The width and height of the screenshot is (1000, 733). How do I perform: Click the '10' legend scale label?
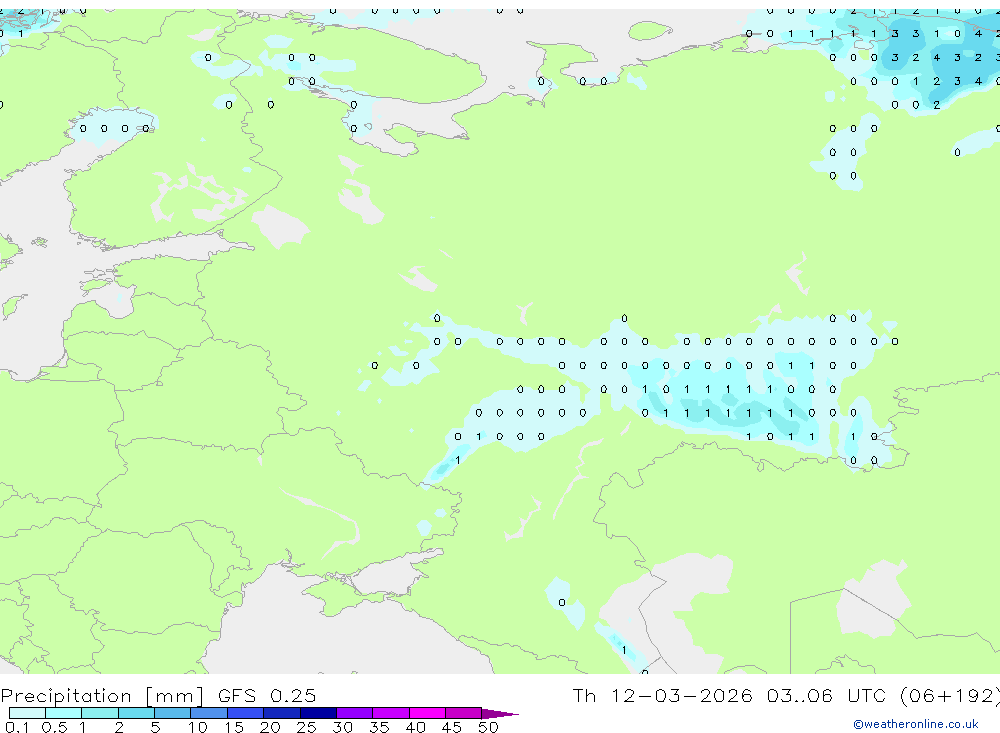(197, 727)
